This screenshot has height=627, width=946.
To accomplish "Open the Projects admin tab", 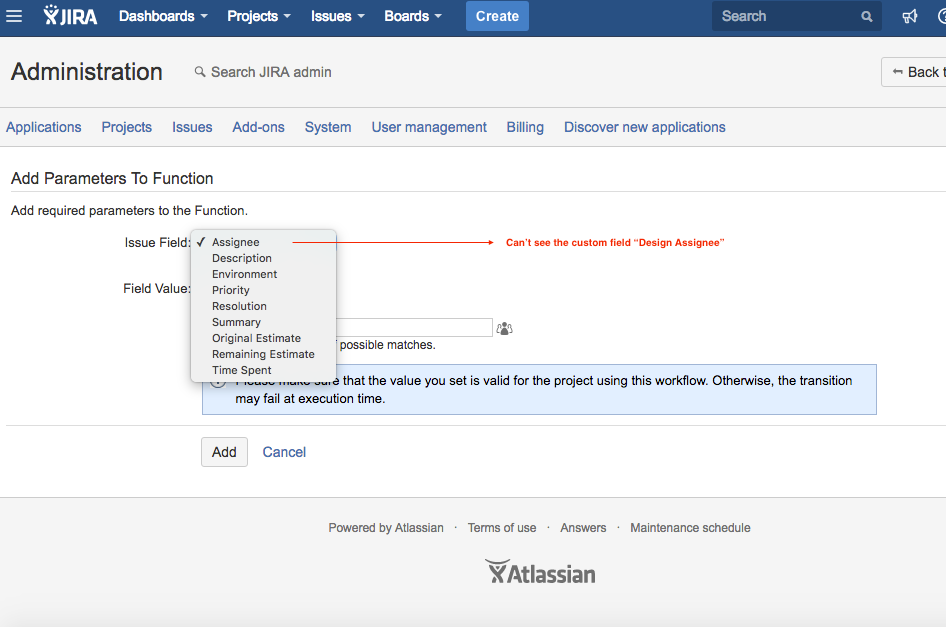I will coord(127,127).
